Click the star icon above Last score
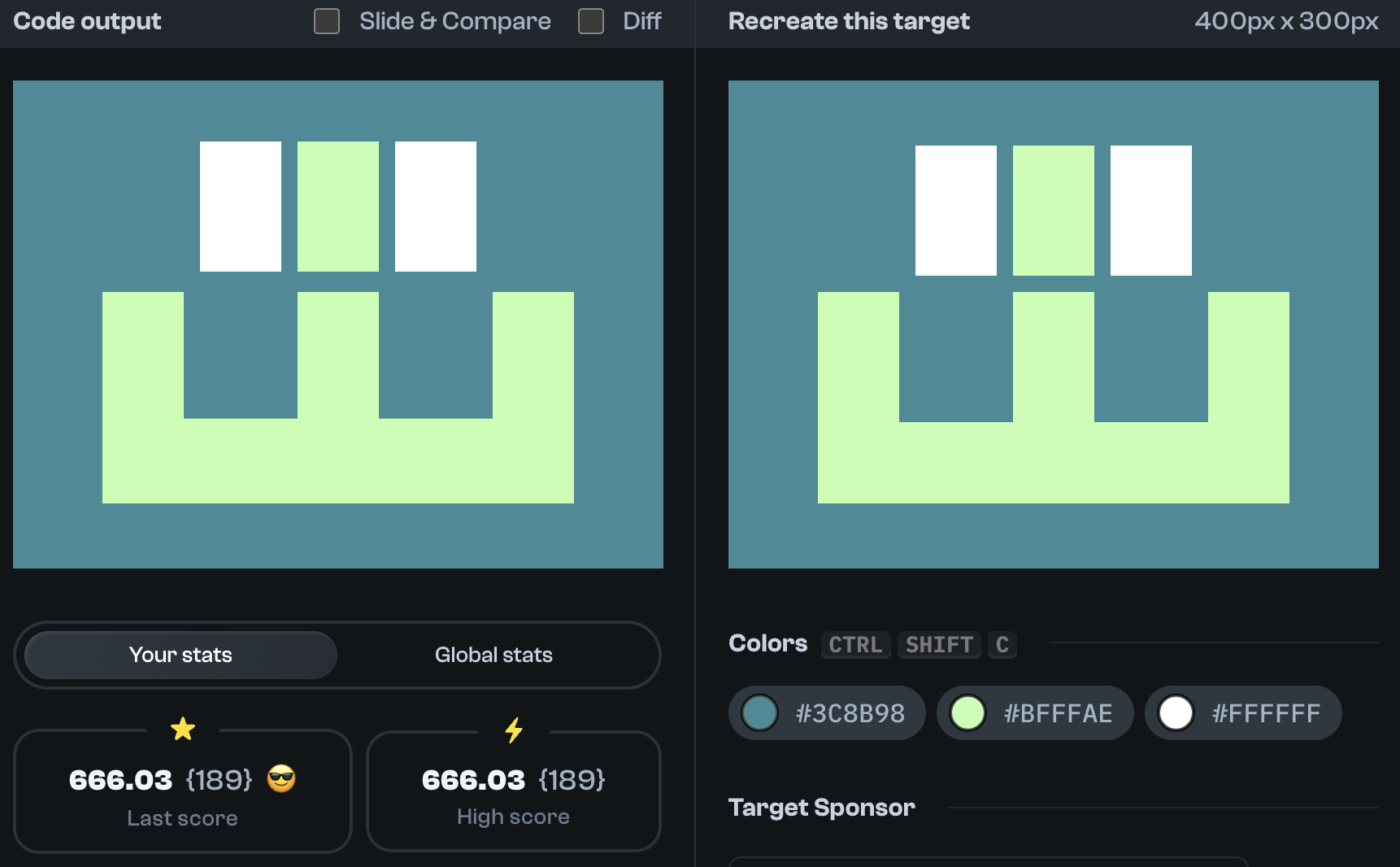The width and height of the screenshot is (1400, 867). pos(183,728)
